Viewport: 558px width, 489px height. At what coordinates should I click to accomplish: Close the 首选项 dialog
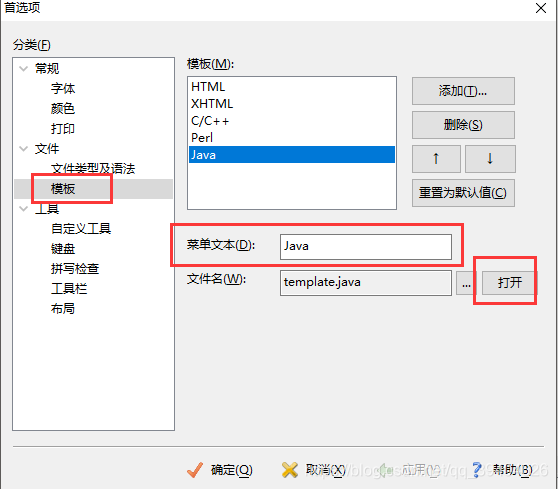pos(541,8)
